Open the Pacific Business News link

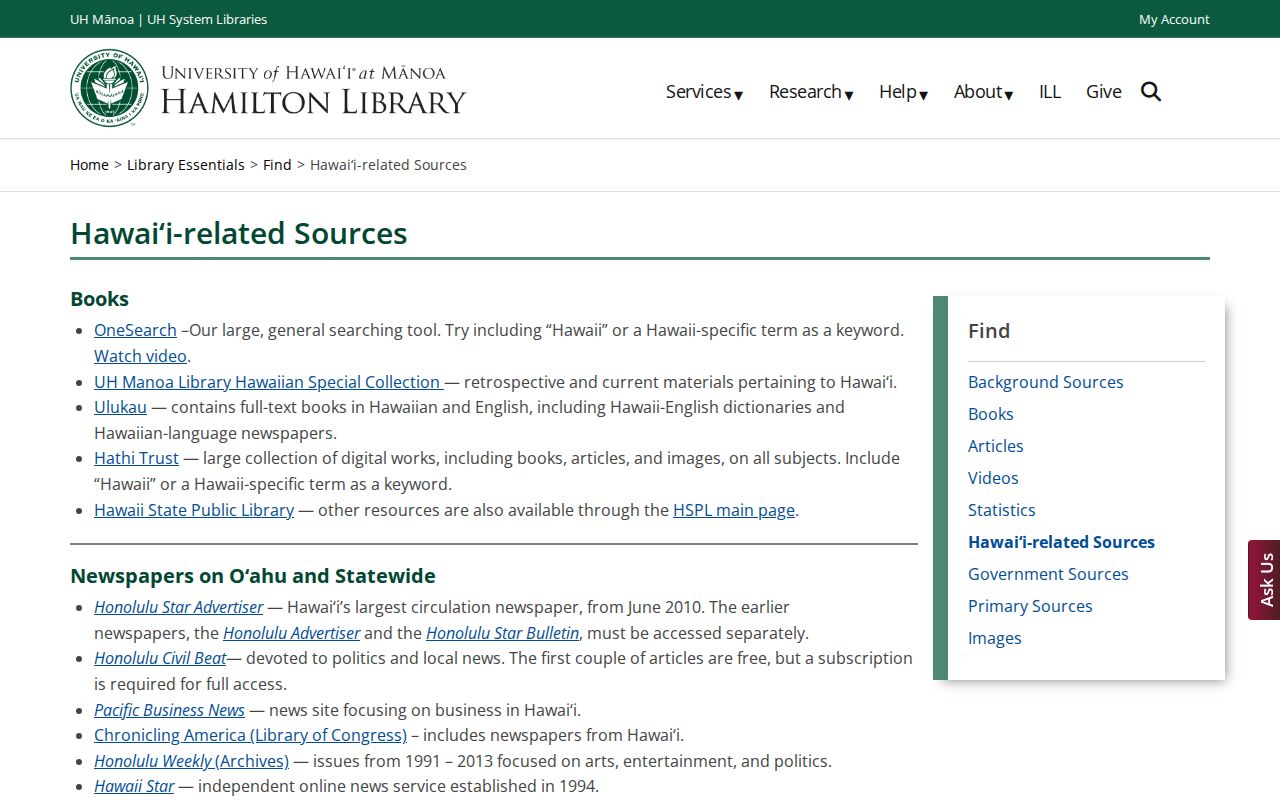tap(169, 710)
